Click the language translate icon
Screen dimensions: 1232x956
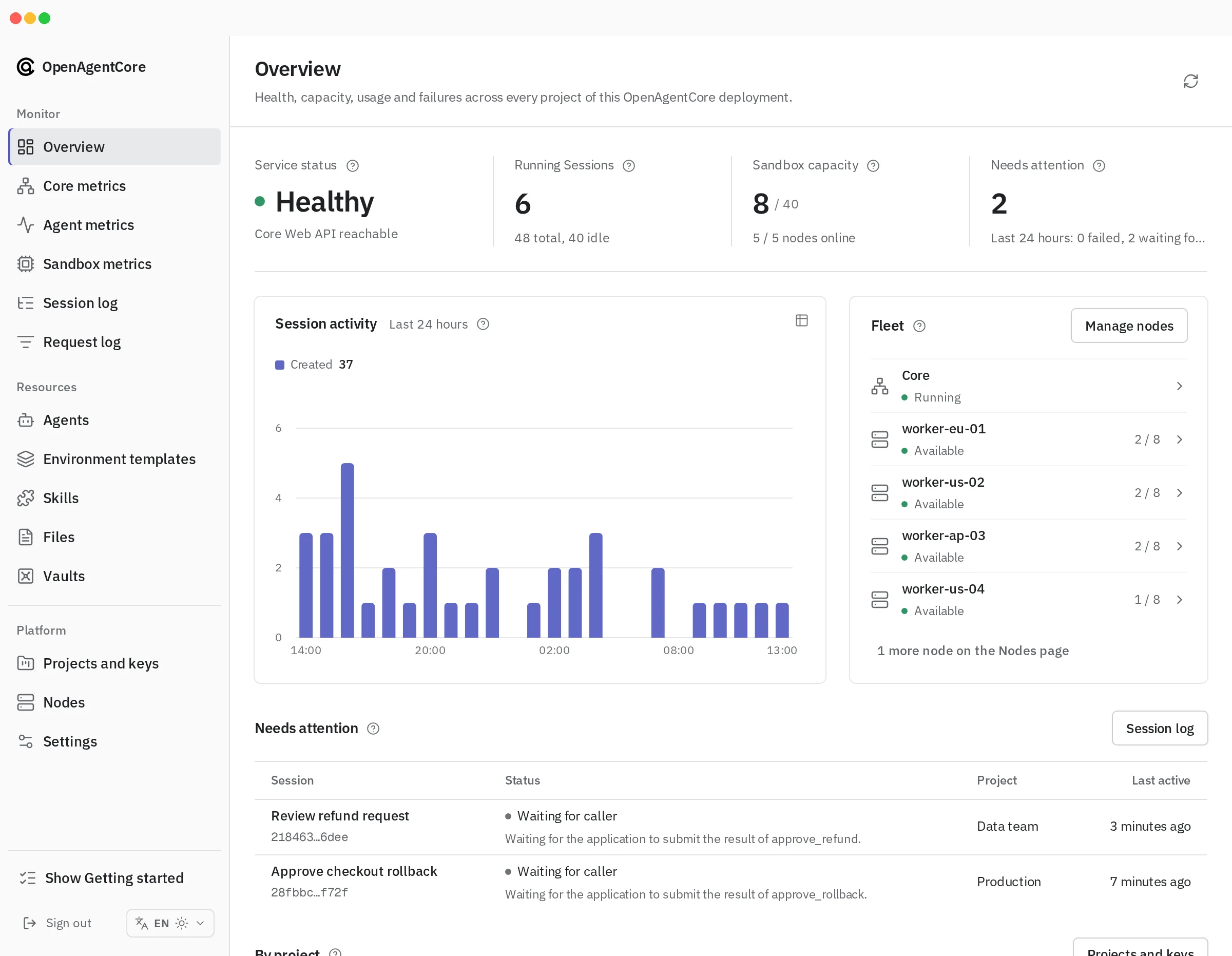[142, 923]
